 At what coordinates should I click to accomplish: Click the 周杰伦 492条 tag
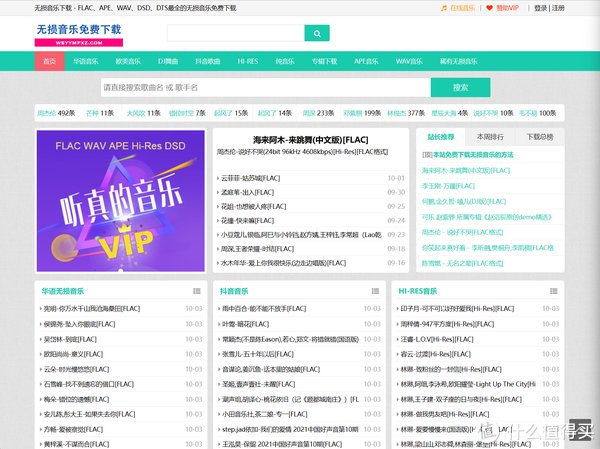(x=56, y=113)
